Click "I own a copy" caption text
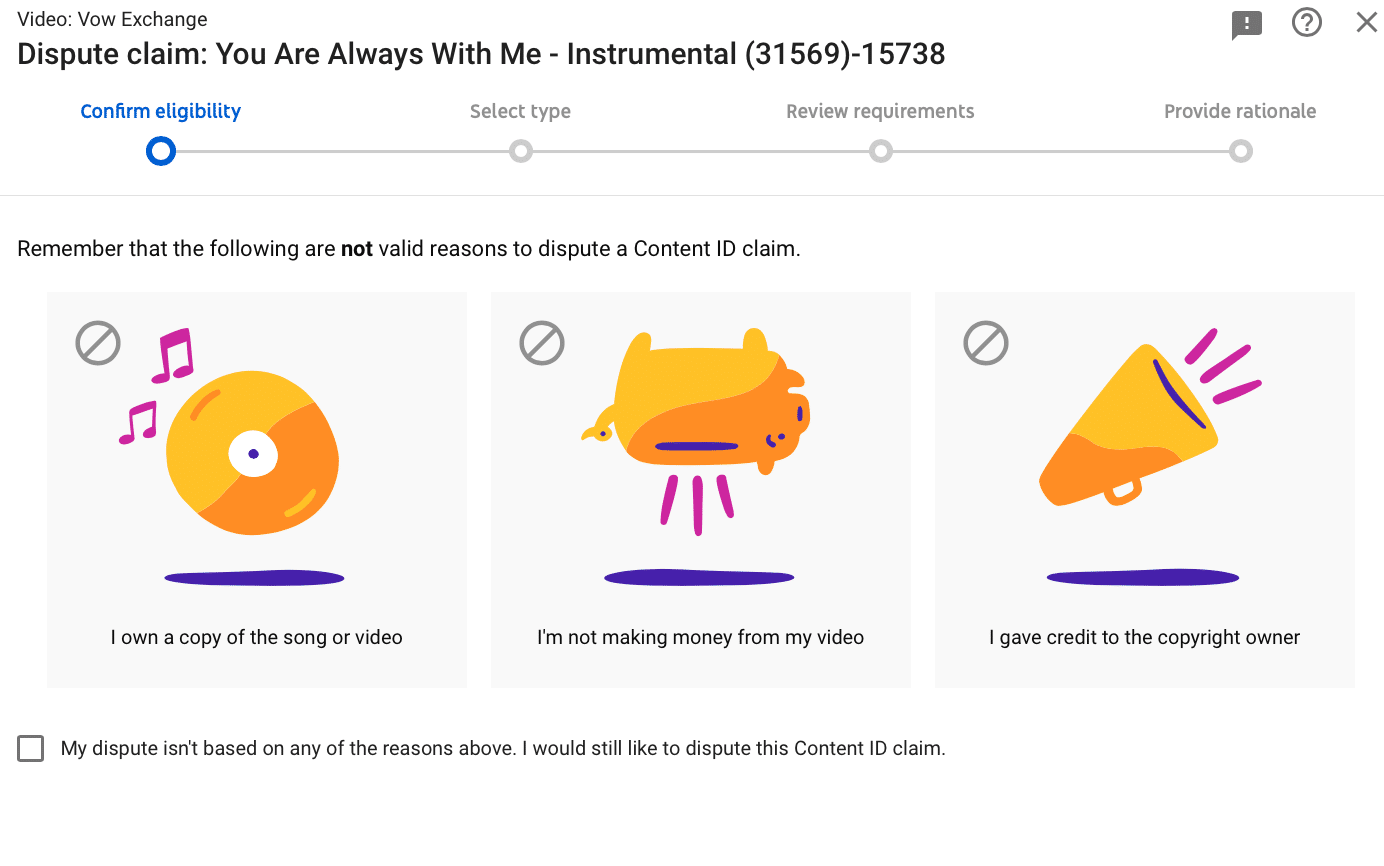This screenshot has width=1384, height=866. point(257,637)
